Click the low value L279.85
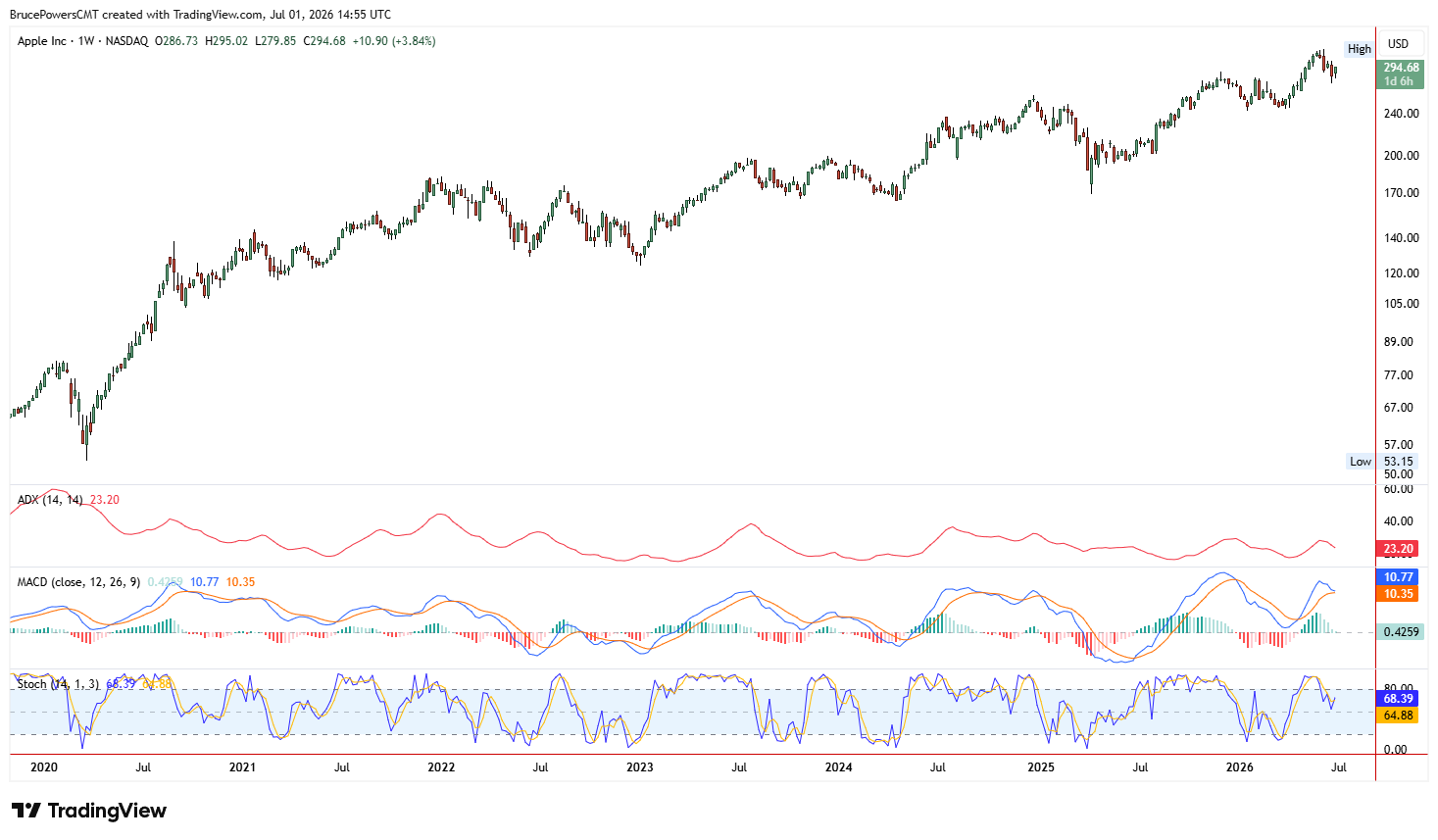This screenshot has width=1438, height=840. pos(275,41)
